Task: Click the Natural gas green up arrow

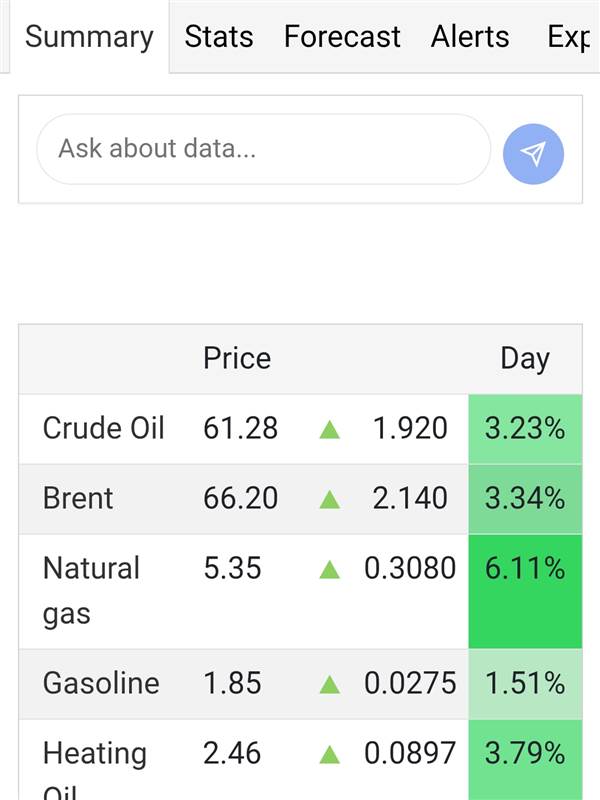Action: (329, 570)
